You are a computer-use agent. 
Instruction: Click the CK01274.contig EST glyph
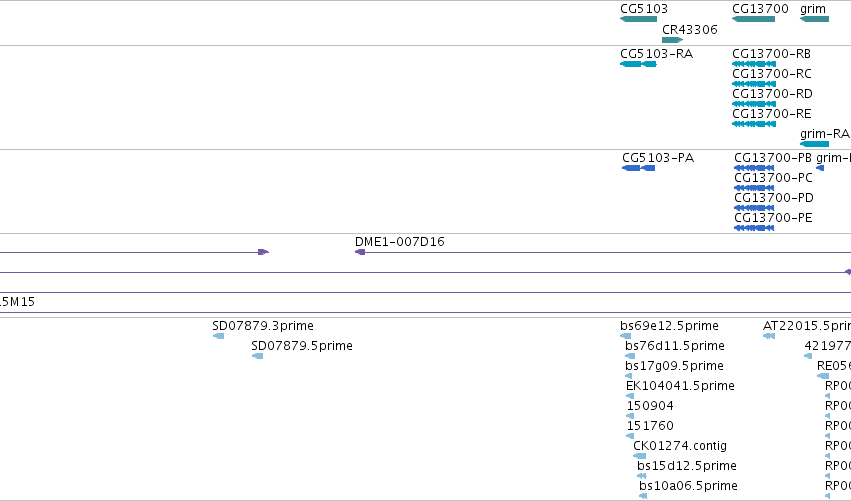pos(639,456)
